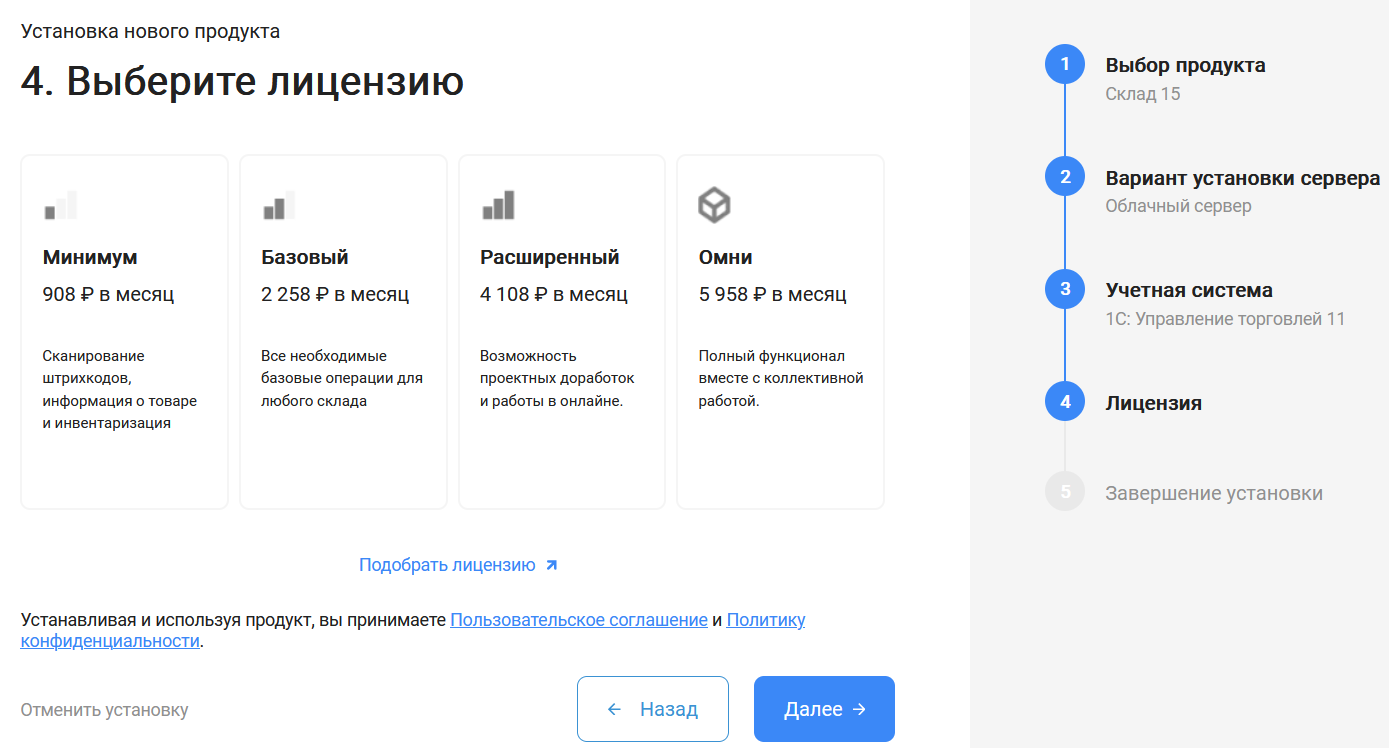Click the 908 ₽ в месяц price
Viewport: 1389px width, 748px height.
tap(108, 295)
